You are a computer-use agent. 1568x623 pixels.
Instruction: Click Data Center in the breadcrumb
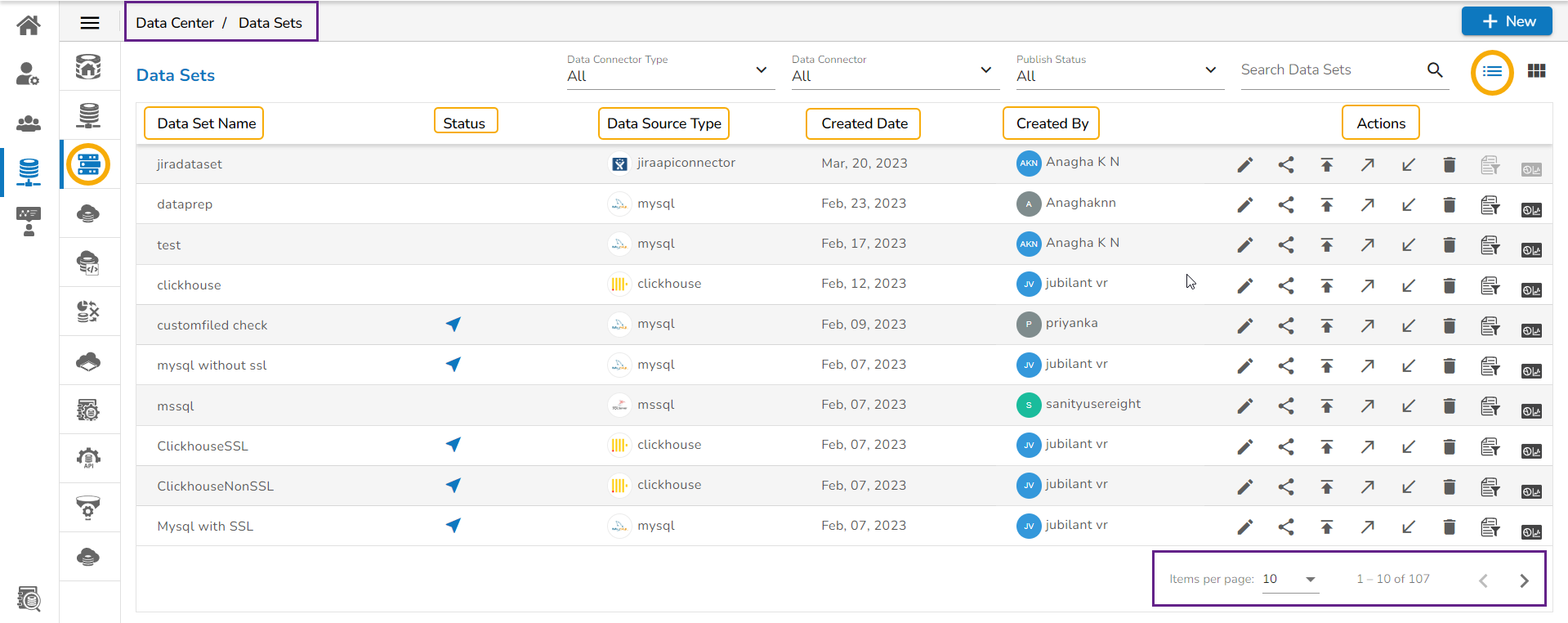(x=175, y=23)
